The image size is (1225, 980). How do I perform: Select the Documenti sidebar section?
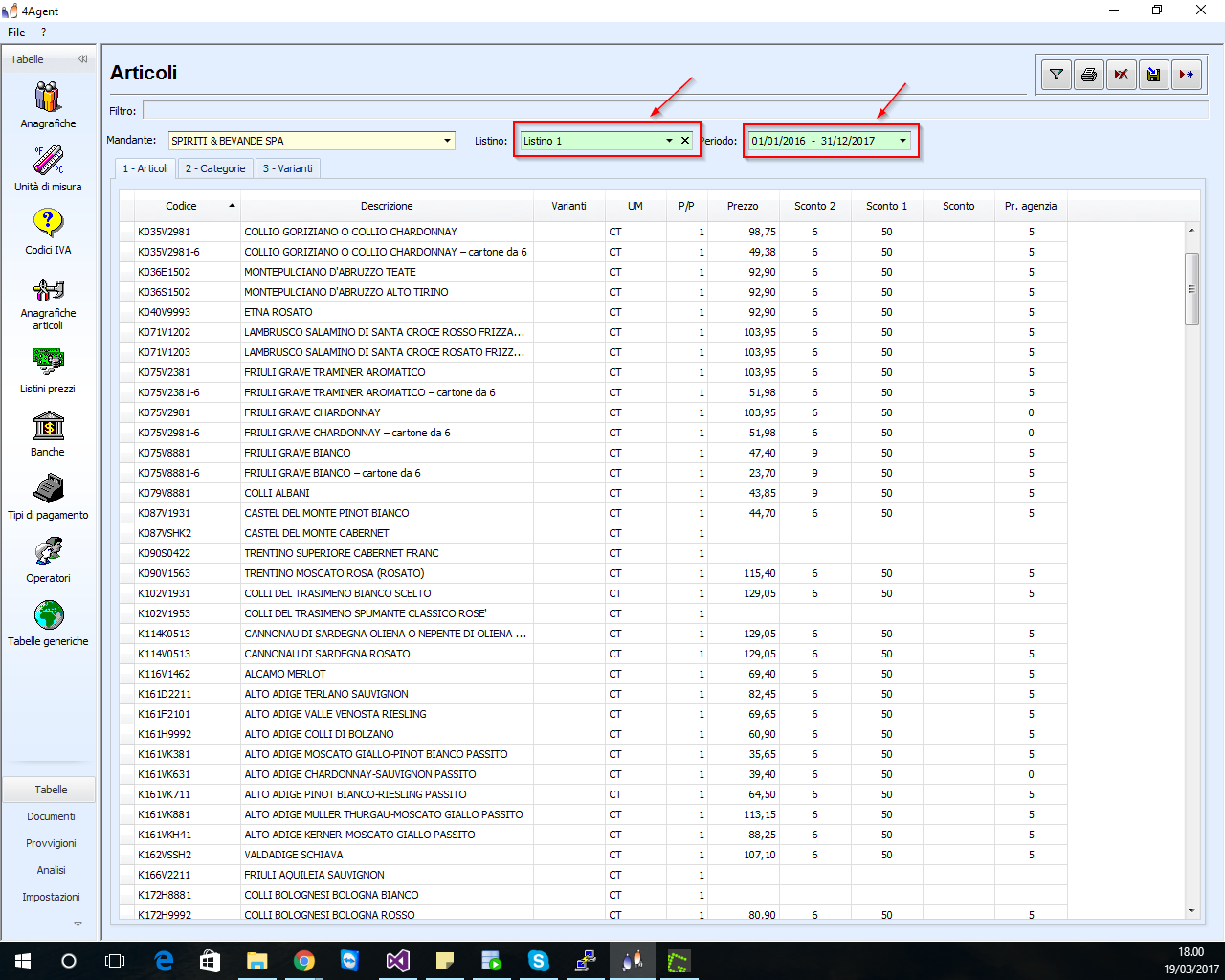pyautogui.click(x=50, y=816)
